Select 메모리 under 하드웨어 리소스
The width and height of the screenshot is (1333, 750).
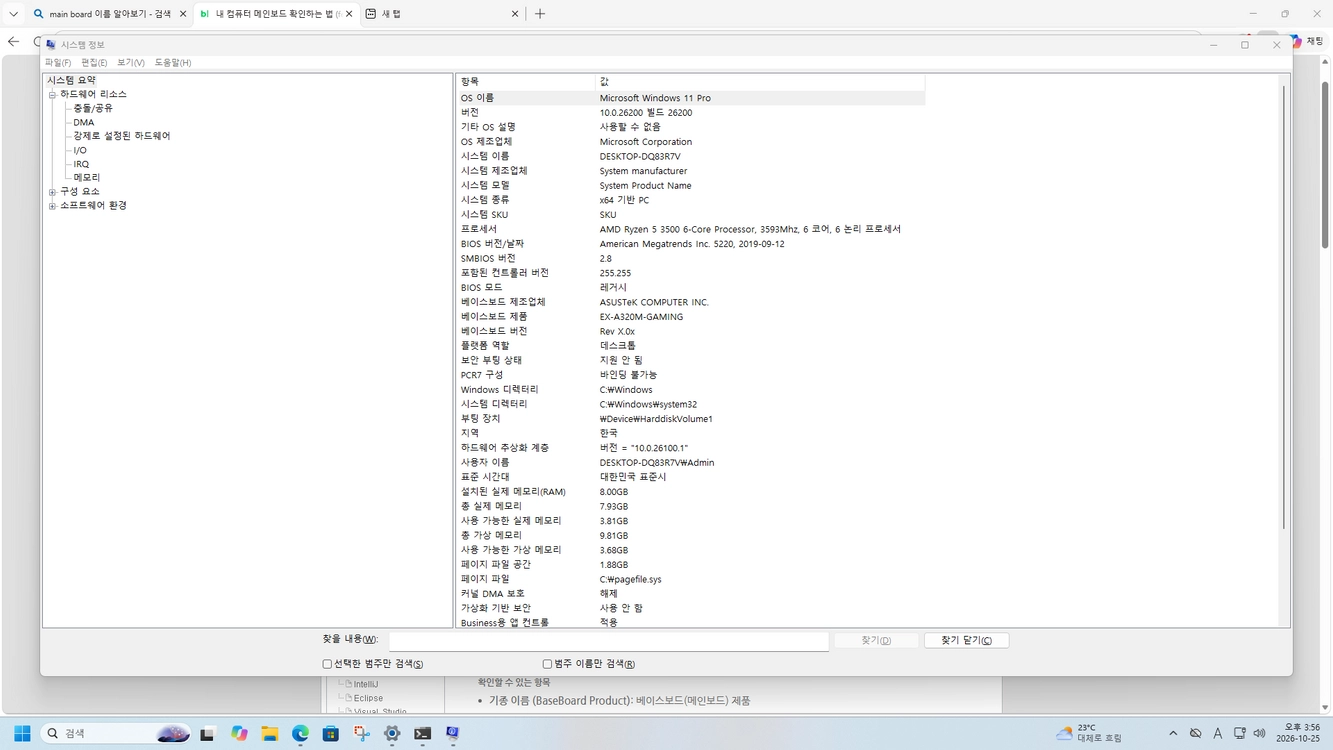tap(87, 177)
